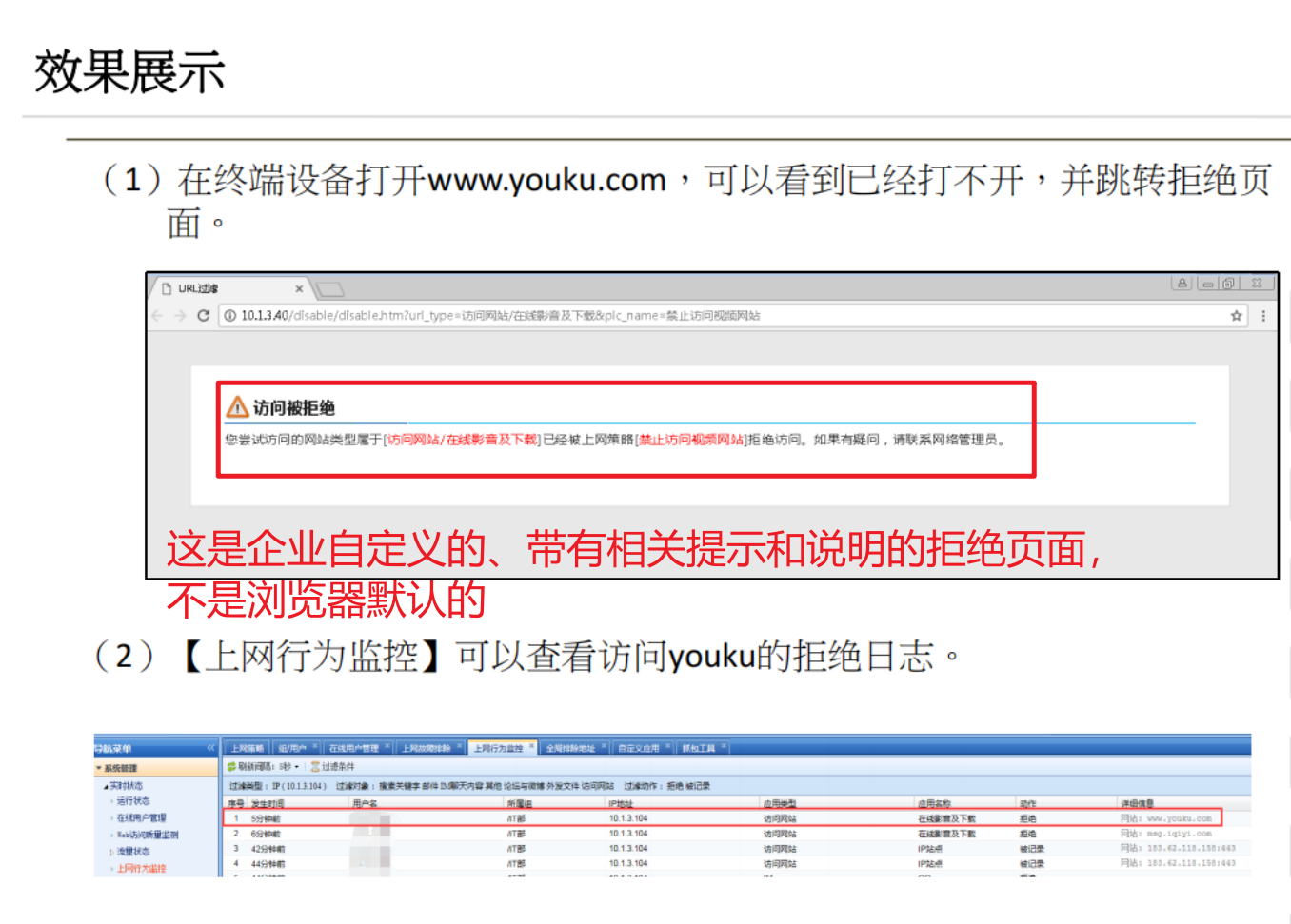This screenshot has width=1291, height=924.
Task: Open 过滤条件 filter settings
Action: pyautogui.click(x=333, y=766)
